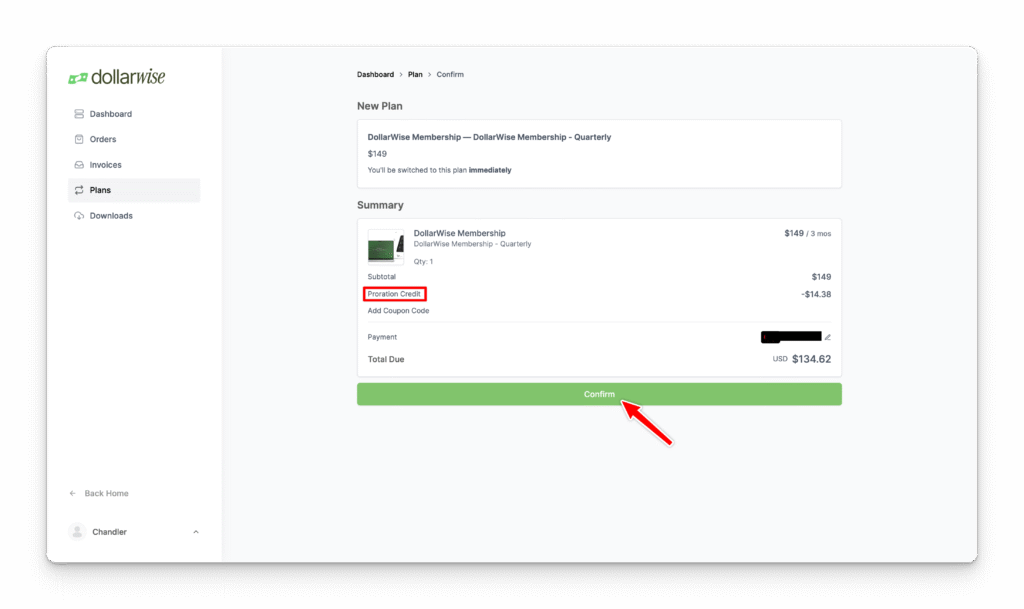Click the Qty: 1 text
This screenshot has height=609, width=1024.
pyautogui.click(x=423, y=261)
